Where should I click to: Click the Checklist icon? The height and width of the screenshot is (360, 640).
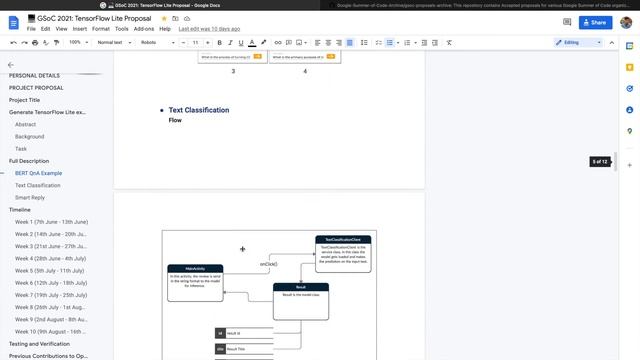point(378,42)
